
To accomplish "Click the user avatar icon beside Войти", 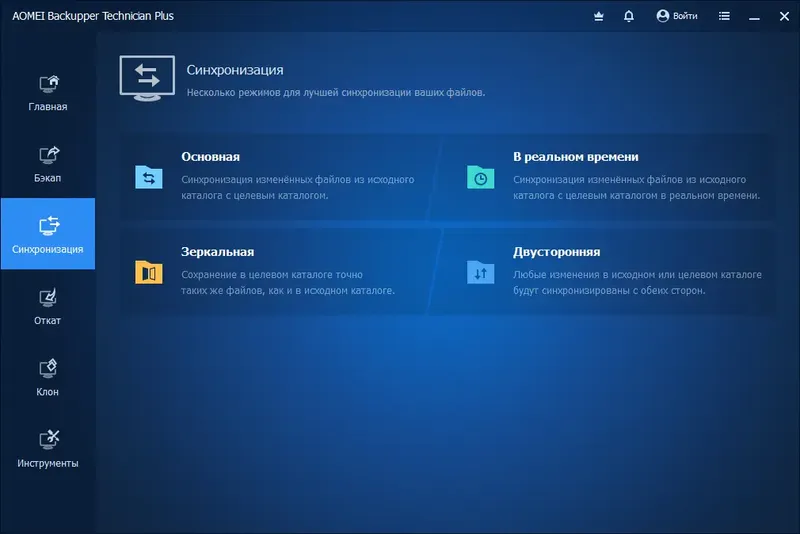I will pos(663,16).
